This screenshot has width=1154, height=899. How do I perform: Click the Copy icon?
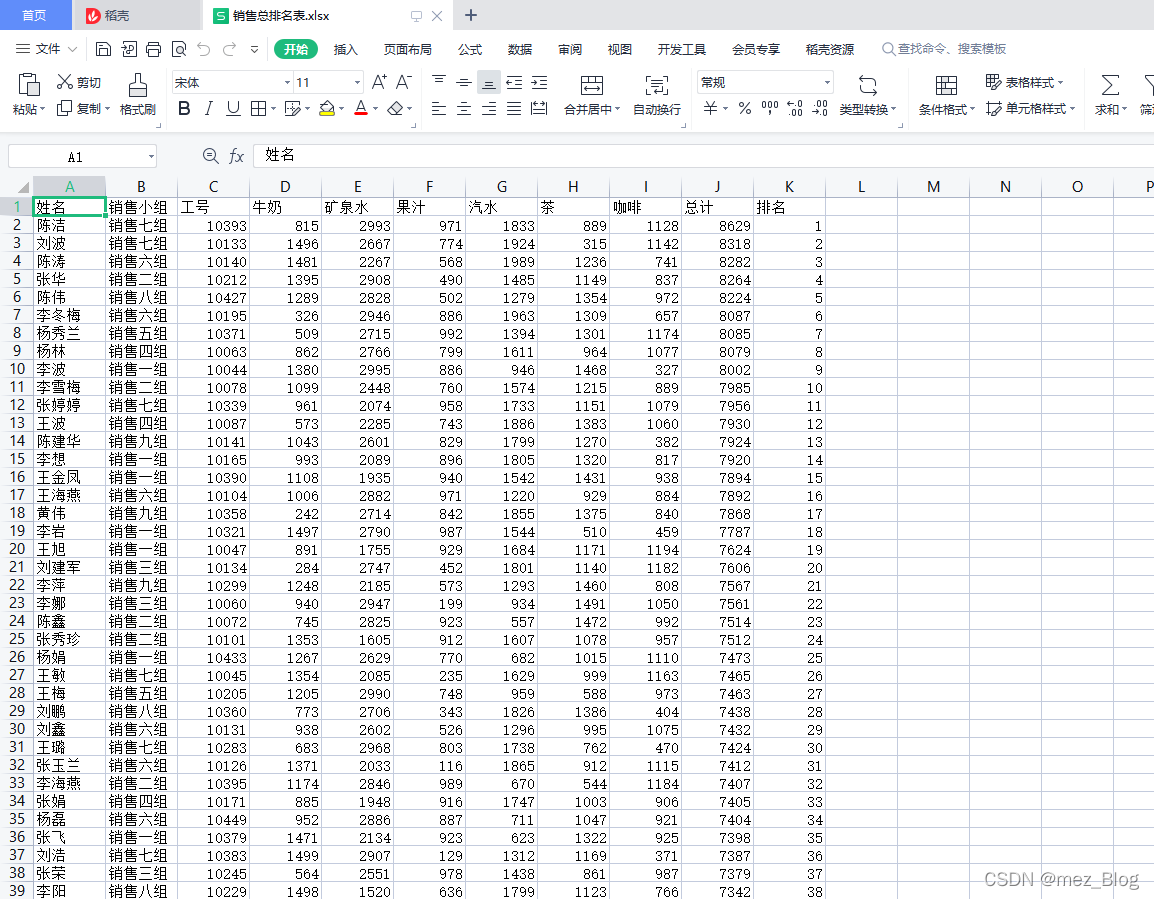(x=65, y=108)
